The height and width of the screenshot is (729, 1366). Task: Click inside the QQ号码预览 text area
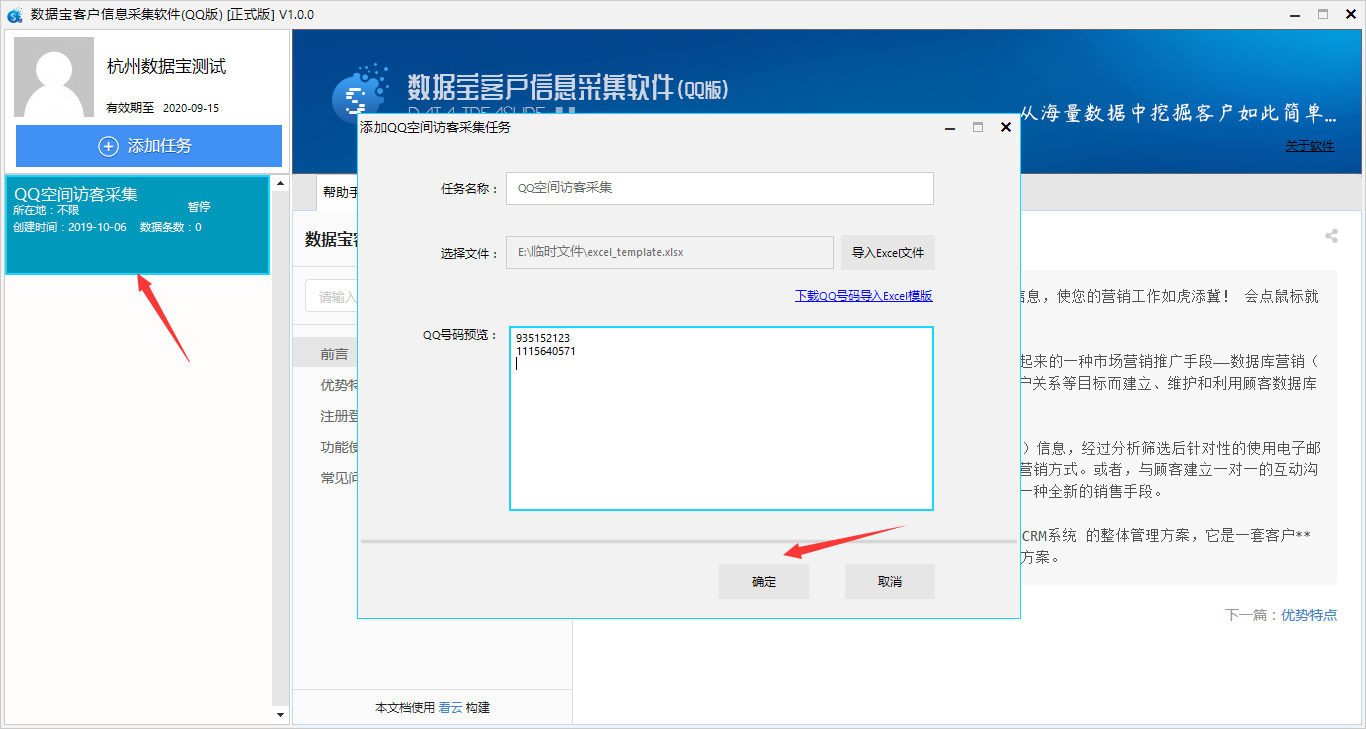(721, 418)
